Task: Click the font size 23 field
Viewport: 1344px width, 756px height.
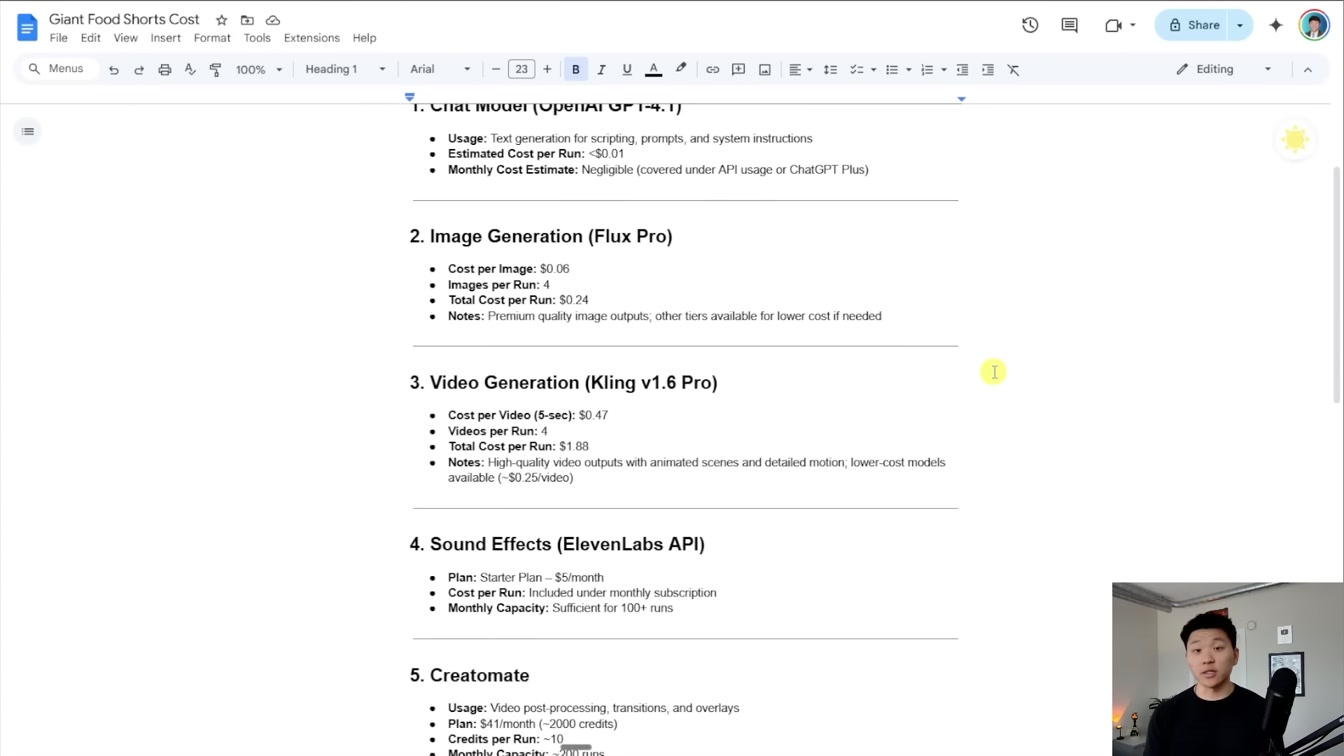Action: [521, 69]
